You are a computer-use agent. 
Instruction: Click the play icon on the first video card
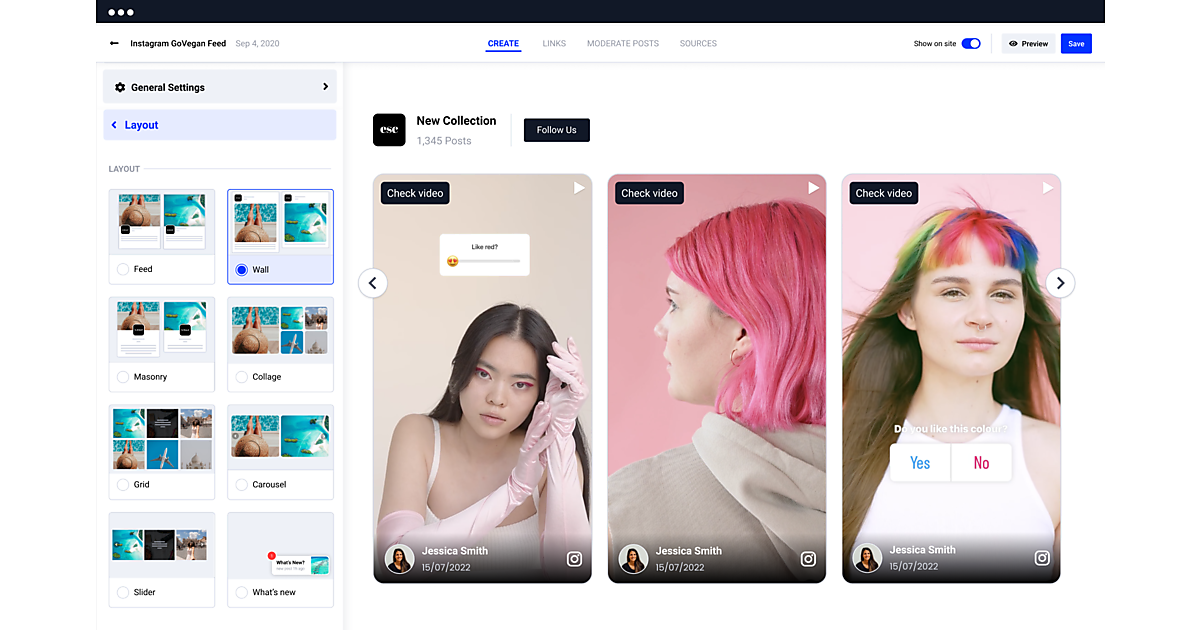pos(579,188)
